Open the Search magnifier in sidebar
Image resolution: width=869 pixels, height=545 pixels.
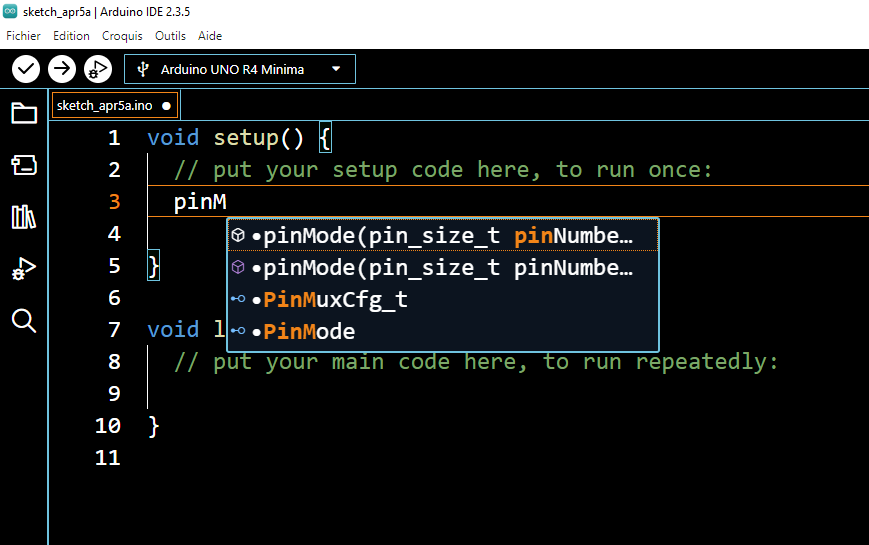[x=24, y=321]
